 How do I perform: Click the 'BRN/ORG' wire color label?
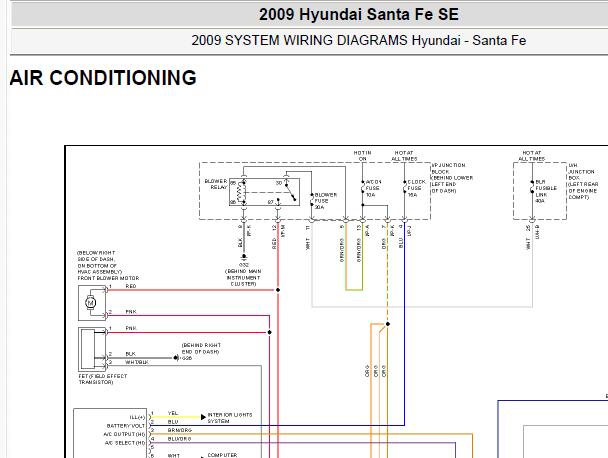[x=180, y=430]
